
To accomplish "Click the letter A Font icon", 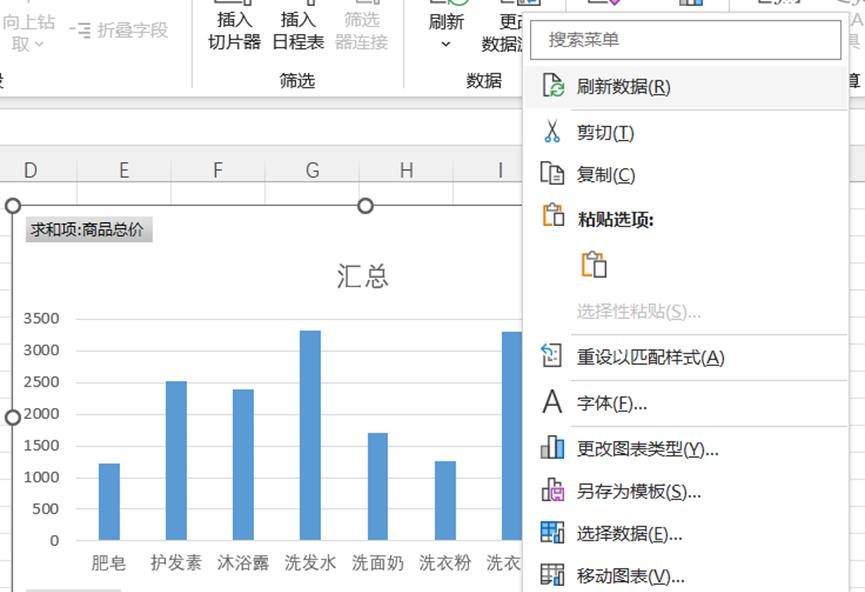I will coord(552,402).
